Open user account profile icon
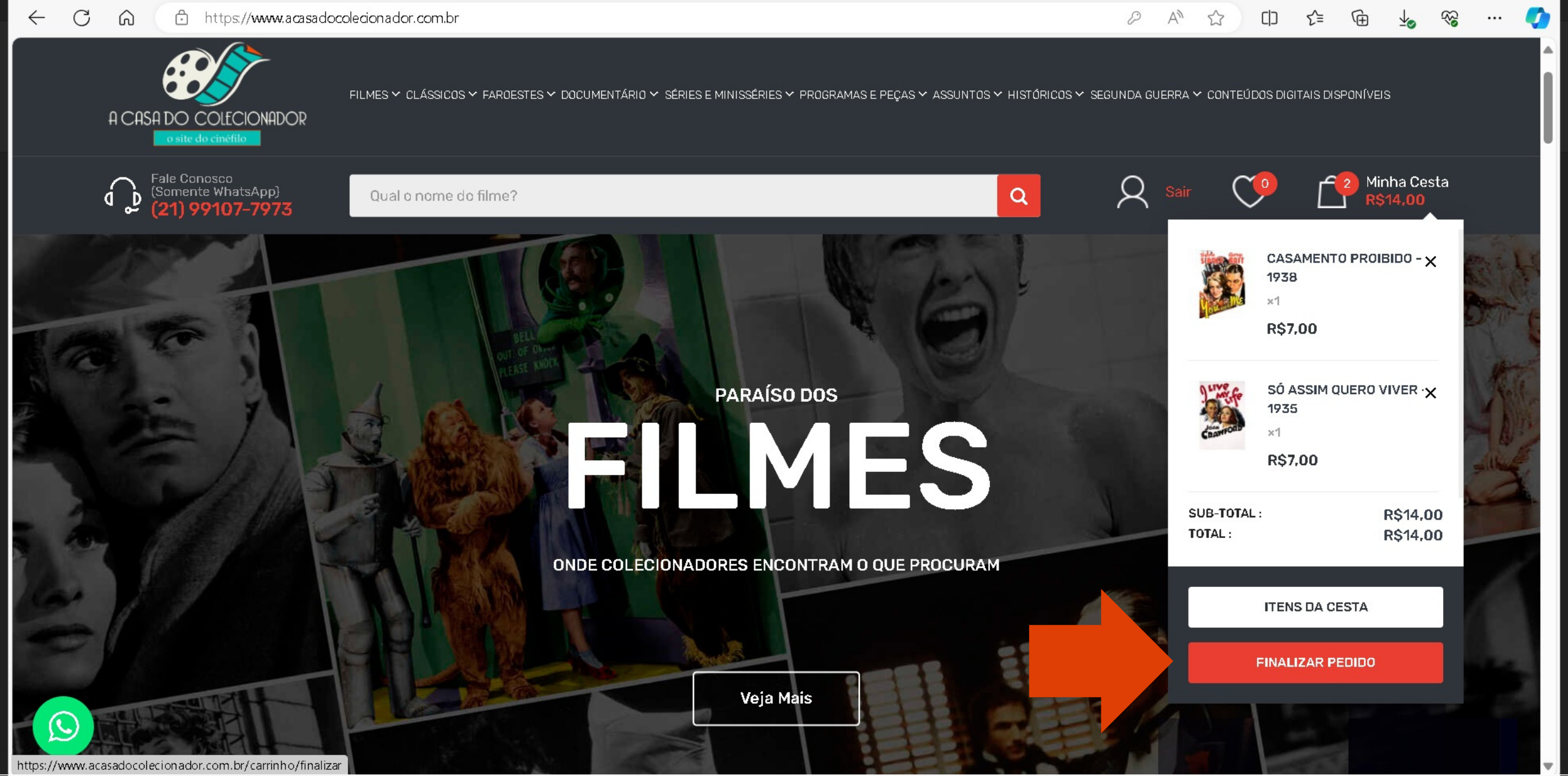Image resolution: width=1568 pixels, height=776 pixels. pyautogui.click(x=1132, y=192)
